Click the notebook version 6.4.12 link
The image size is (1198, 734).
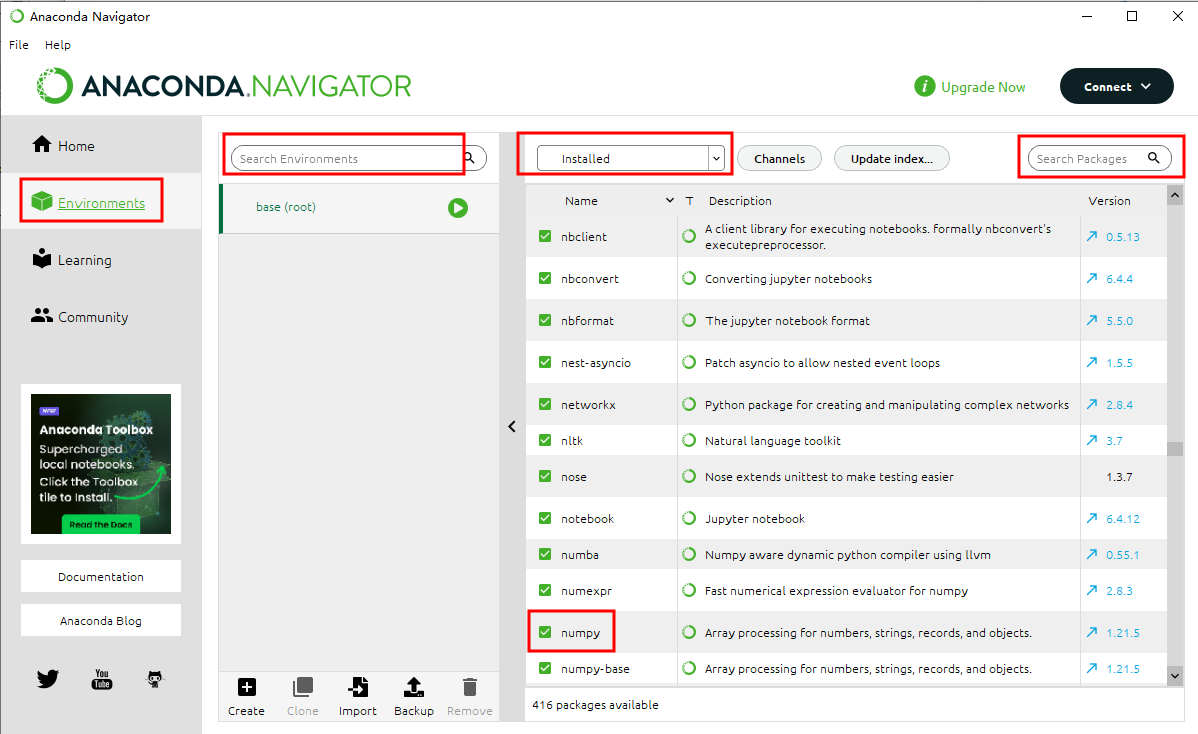point(1122,518)
